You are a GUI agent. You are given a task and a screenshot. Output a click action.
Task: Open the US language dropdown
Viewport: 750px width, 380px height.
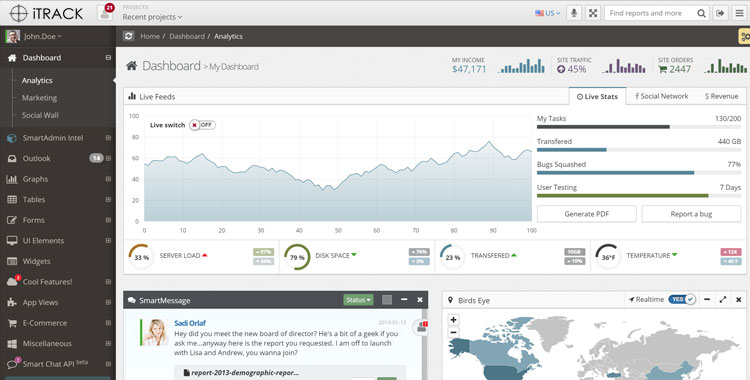[548, 13]
